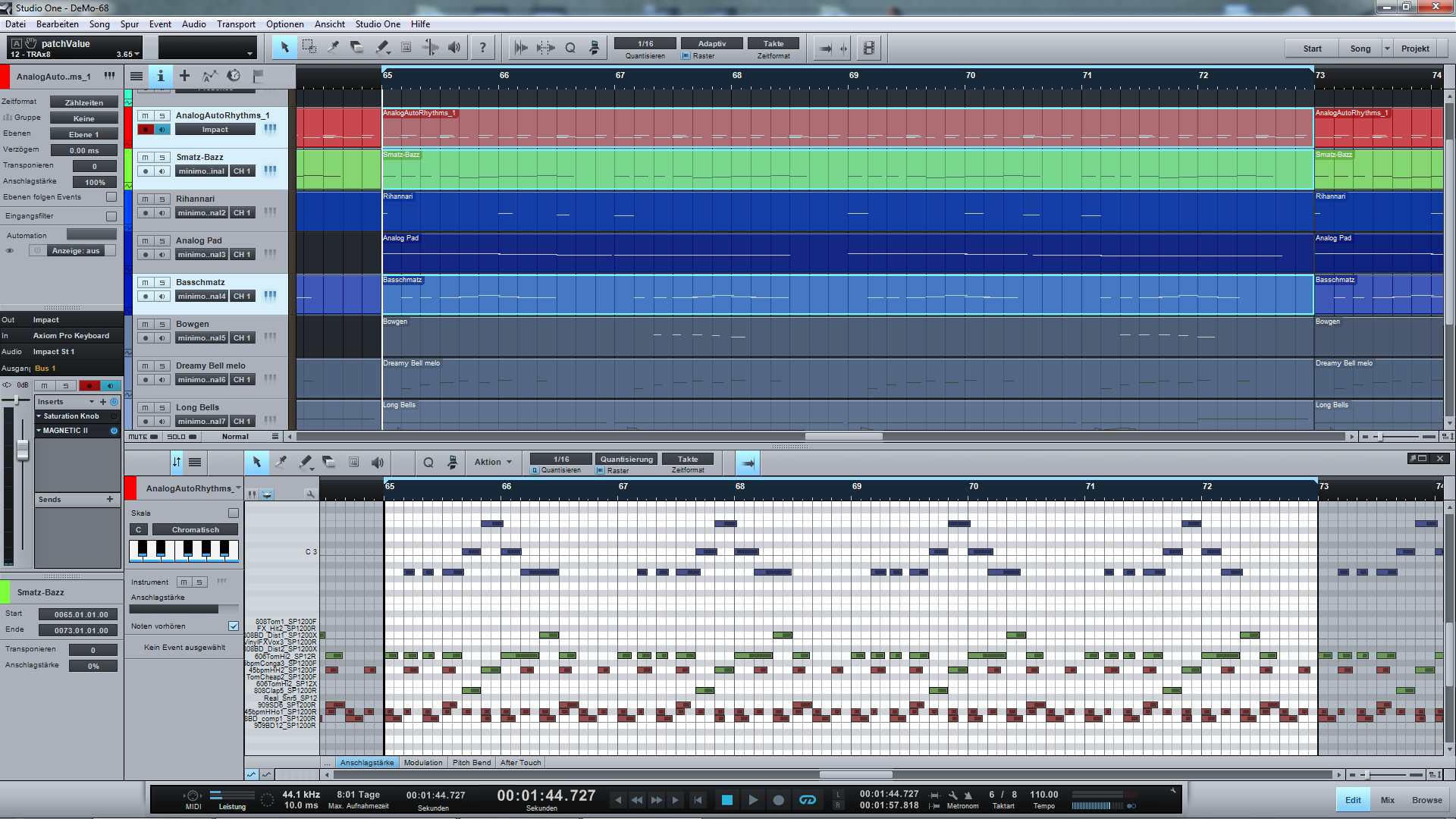The height and width of the screenshot is (819, 1456).
Task: Click the Quantize Q icon in main toolbar
Action: tap(570, 48)
